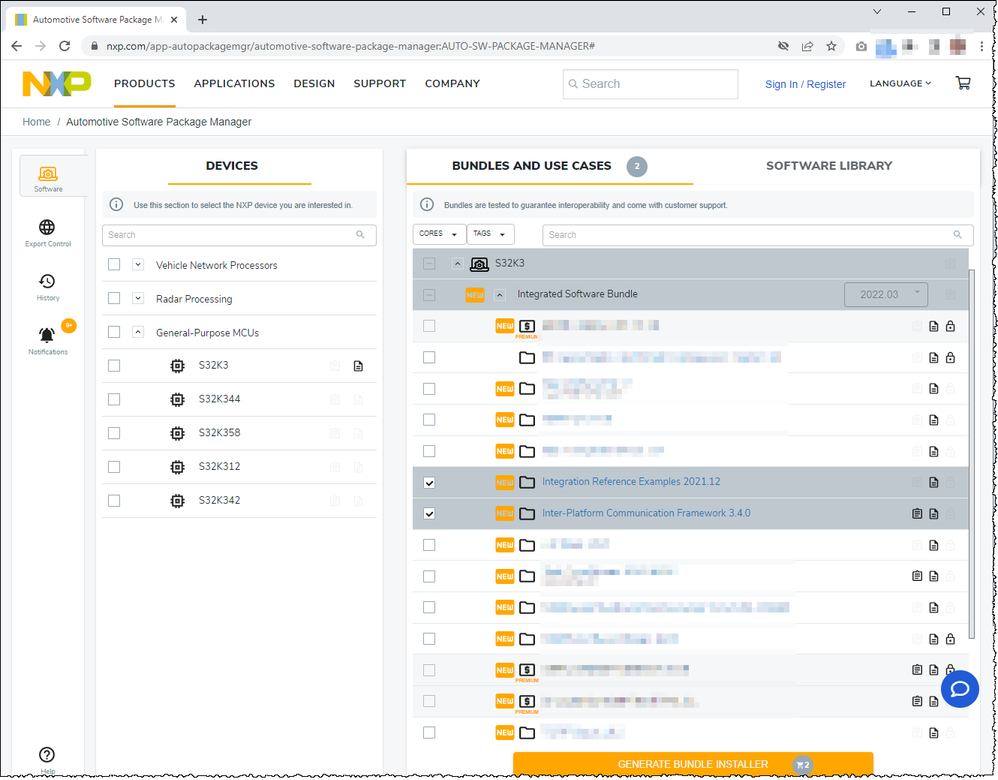Viewport: 998px width, 780px height.
Task: Open Inter-Platform Communication Framework 3.4.0 link
Action: click(x=646, y=513)
